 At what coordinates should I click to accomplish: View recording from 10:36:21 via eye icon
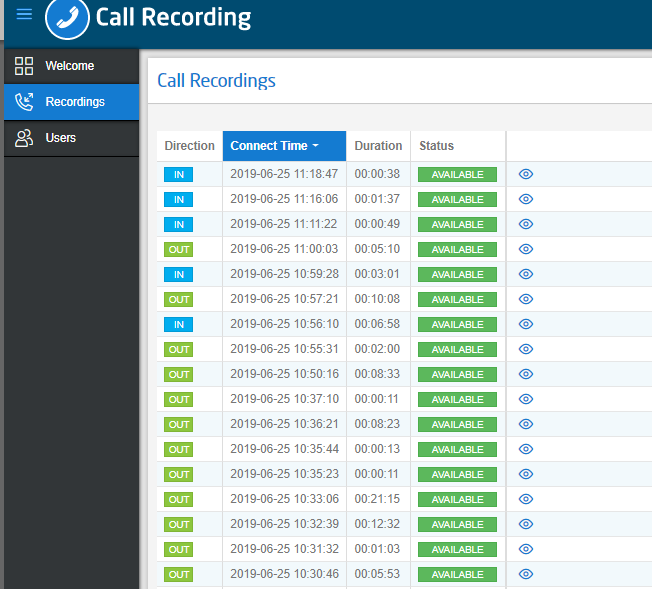click(526, 424)
